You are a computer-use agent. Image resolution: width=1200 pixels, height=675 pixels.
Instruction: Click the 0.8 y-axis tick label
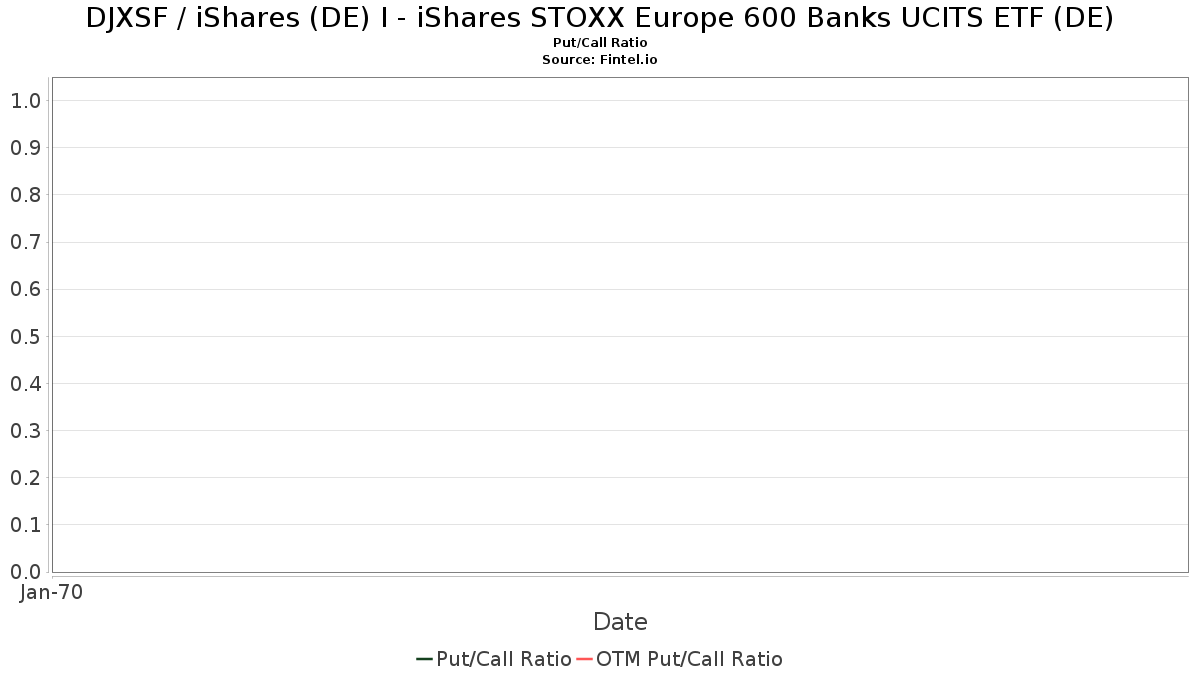point(25,195)
